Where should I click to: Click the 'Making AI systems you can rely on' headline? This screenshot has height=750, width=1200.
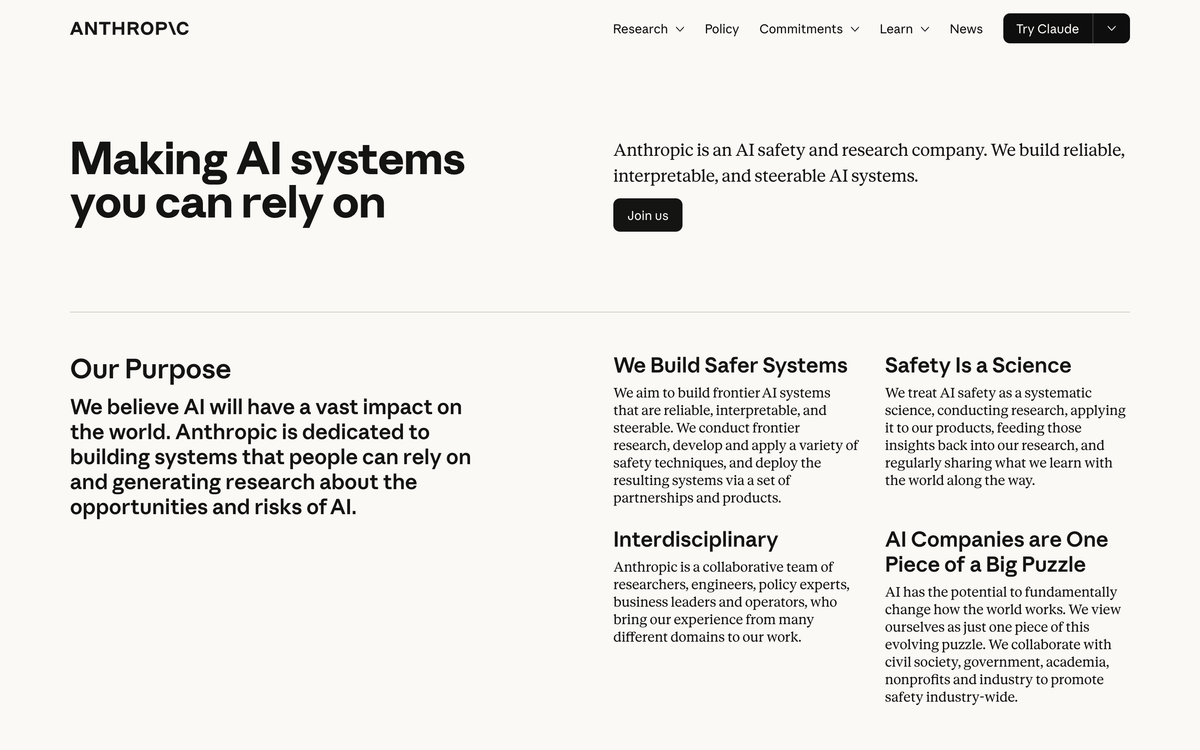pyautogui.click(x=268, y=181)
